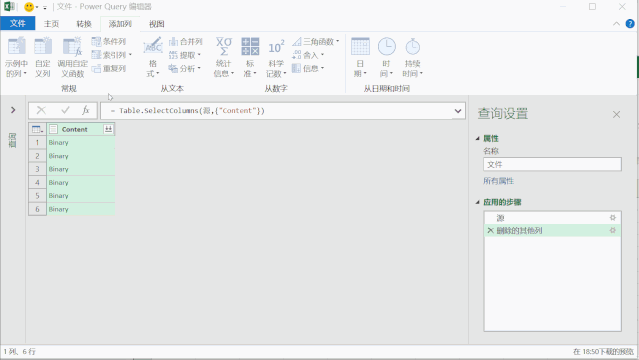
Task: Cancel formula edit with X icon
Action: tap(41, 110)
